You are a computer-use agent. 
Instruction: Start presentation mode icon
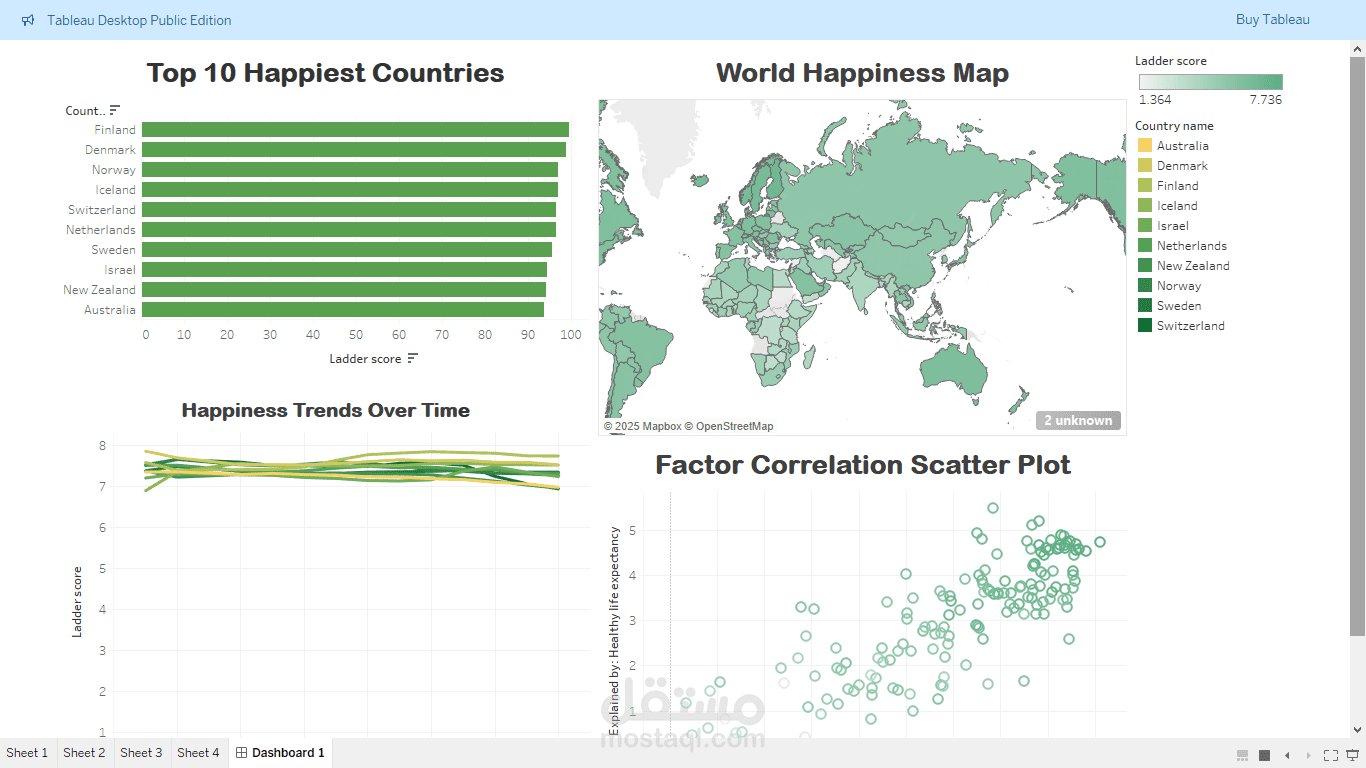[1353, 755]
